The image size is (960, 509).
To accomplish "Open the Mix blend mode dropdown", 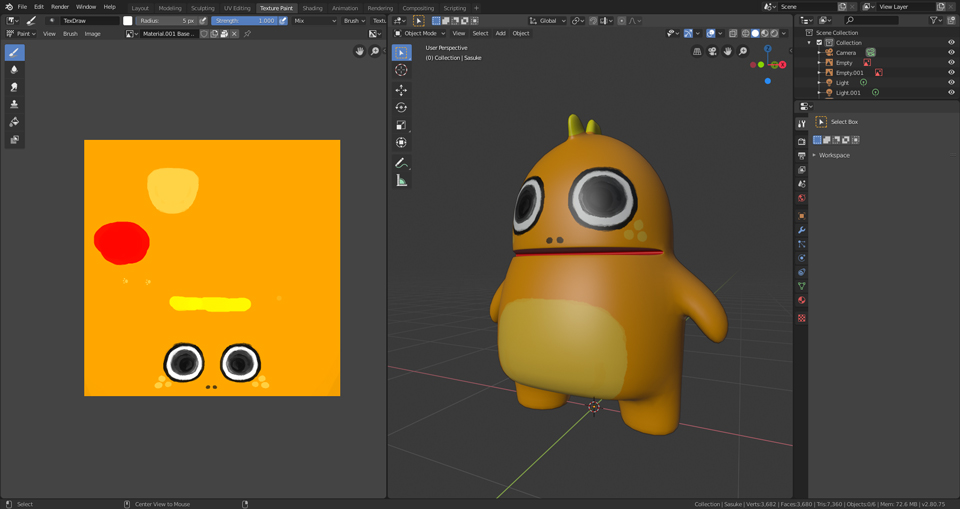I will pos(314,20).
